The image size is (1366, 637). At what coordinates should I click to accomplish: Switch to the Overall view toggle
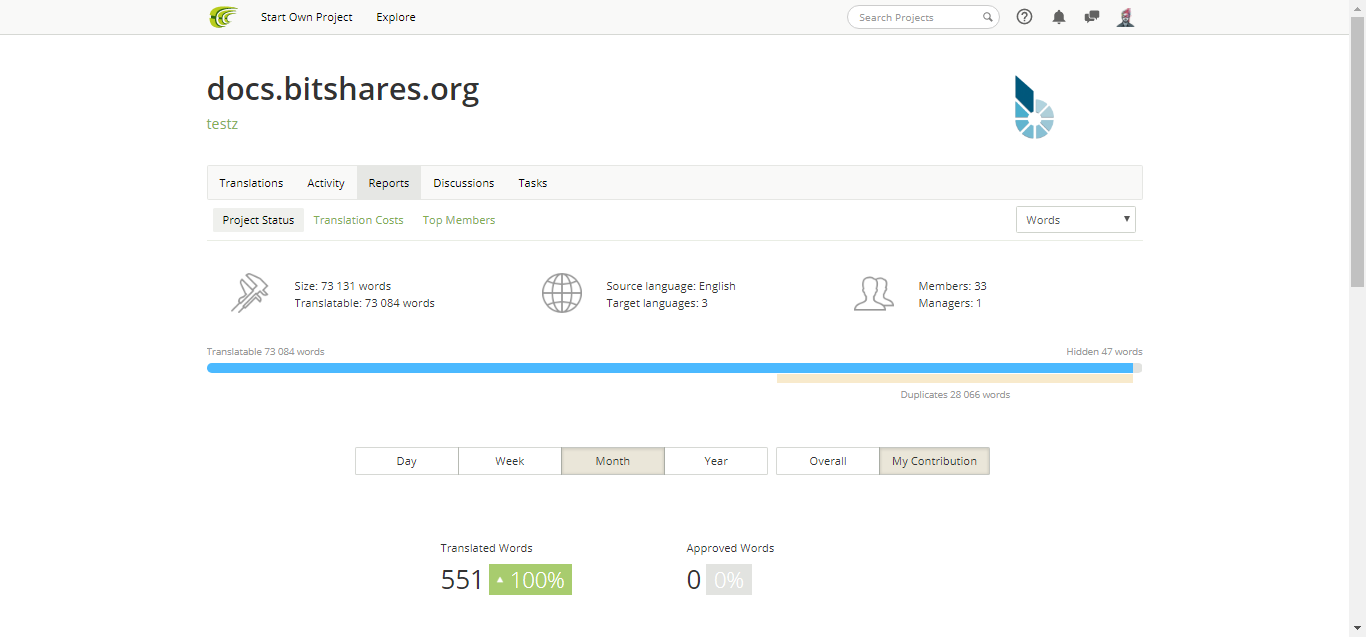(828, 461)
